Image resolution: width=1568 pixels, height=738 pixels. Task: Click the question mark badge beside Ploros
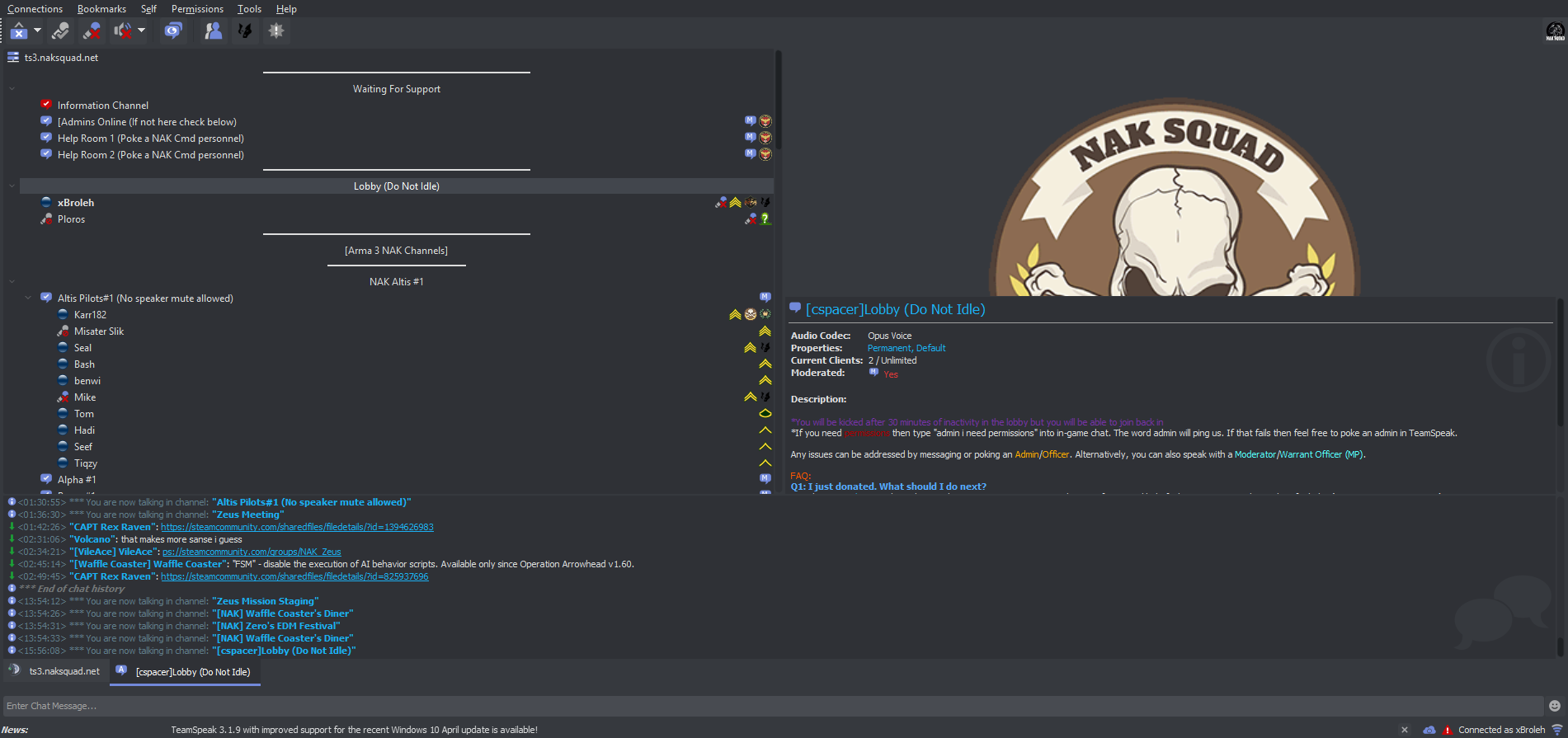pyautogui.click(x=765, y=219)
